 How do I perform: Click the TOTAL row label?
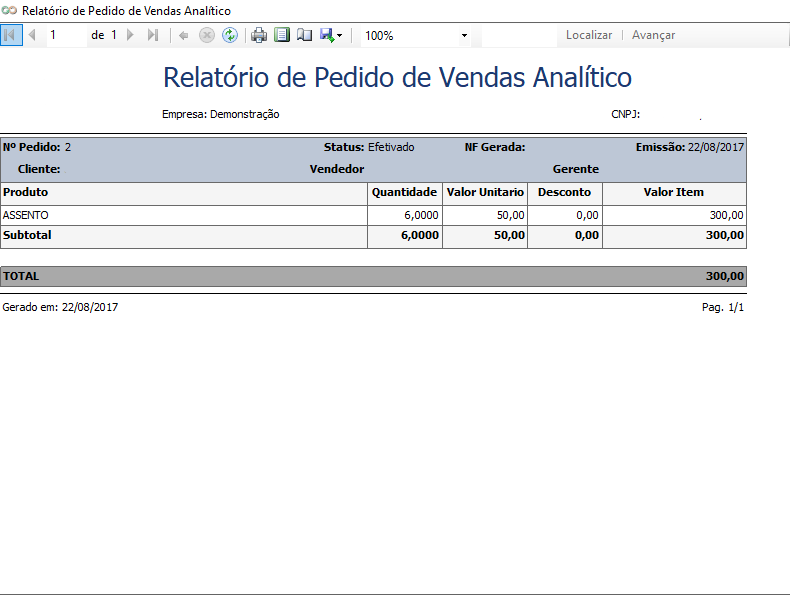click(x=21, y=276)
